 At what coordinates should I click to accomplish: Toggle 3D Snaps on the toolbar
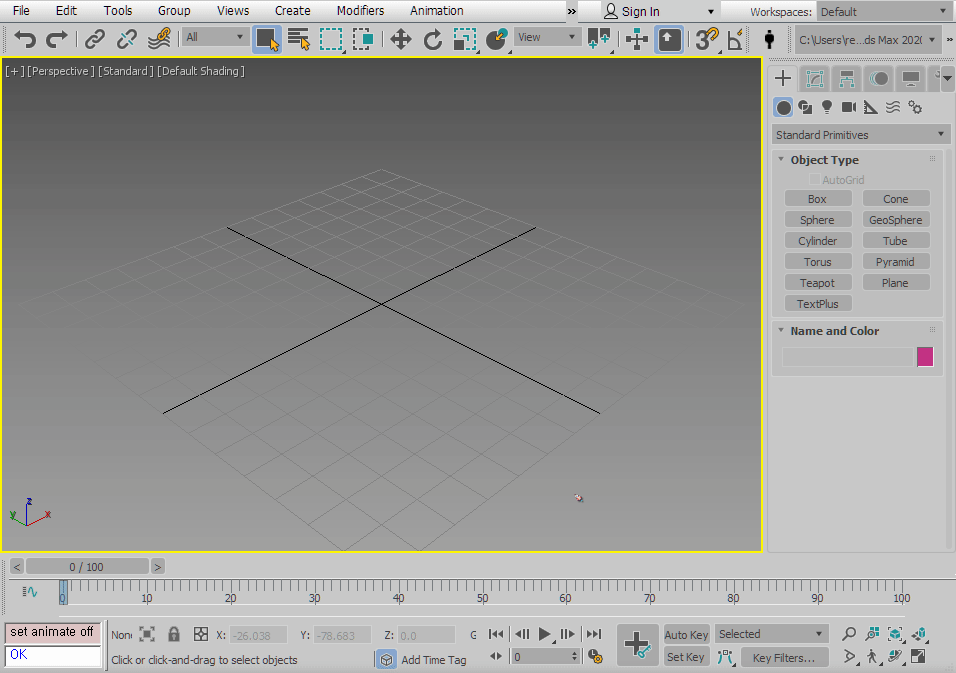707,40
